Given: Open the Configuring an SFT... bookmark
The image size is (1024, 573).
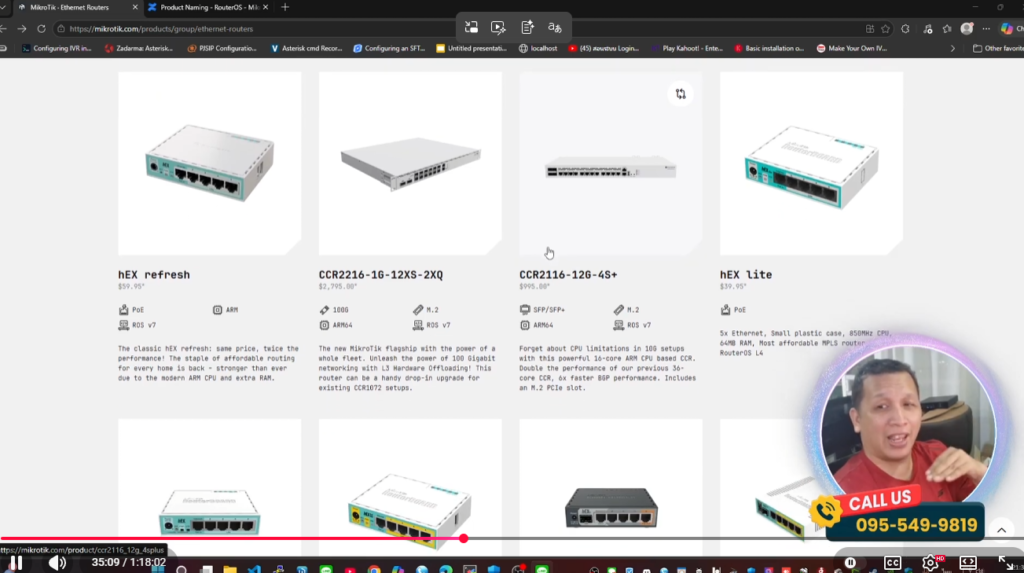Looking at the screenshot, I should click(x=389, y=48).
